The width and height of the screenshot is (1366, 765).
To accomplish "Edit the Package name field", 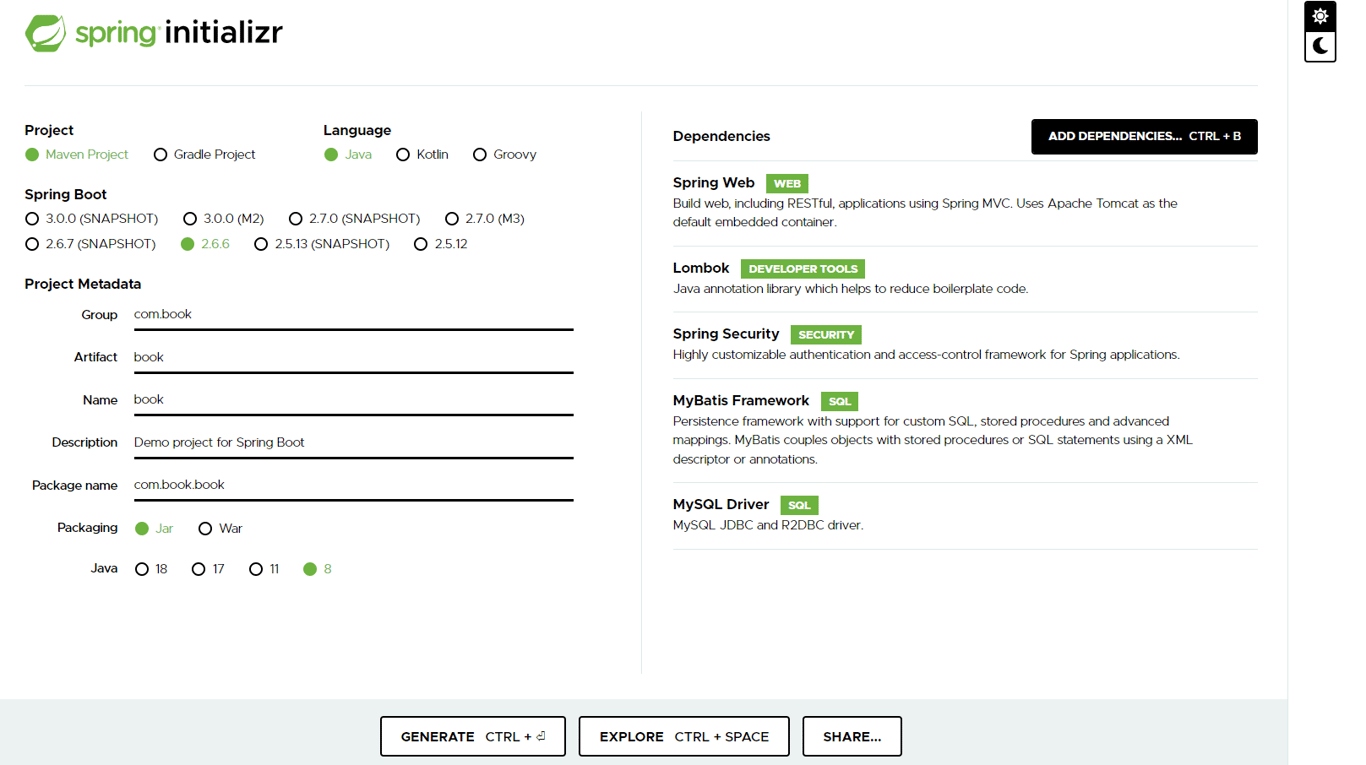I will point(354,486).
